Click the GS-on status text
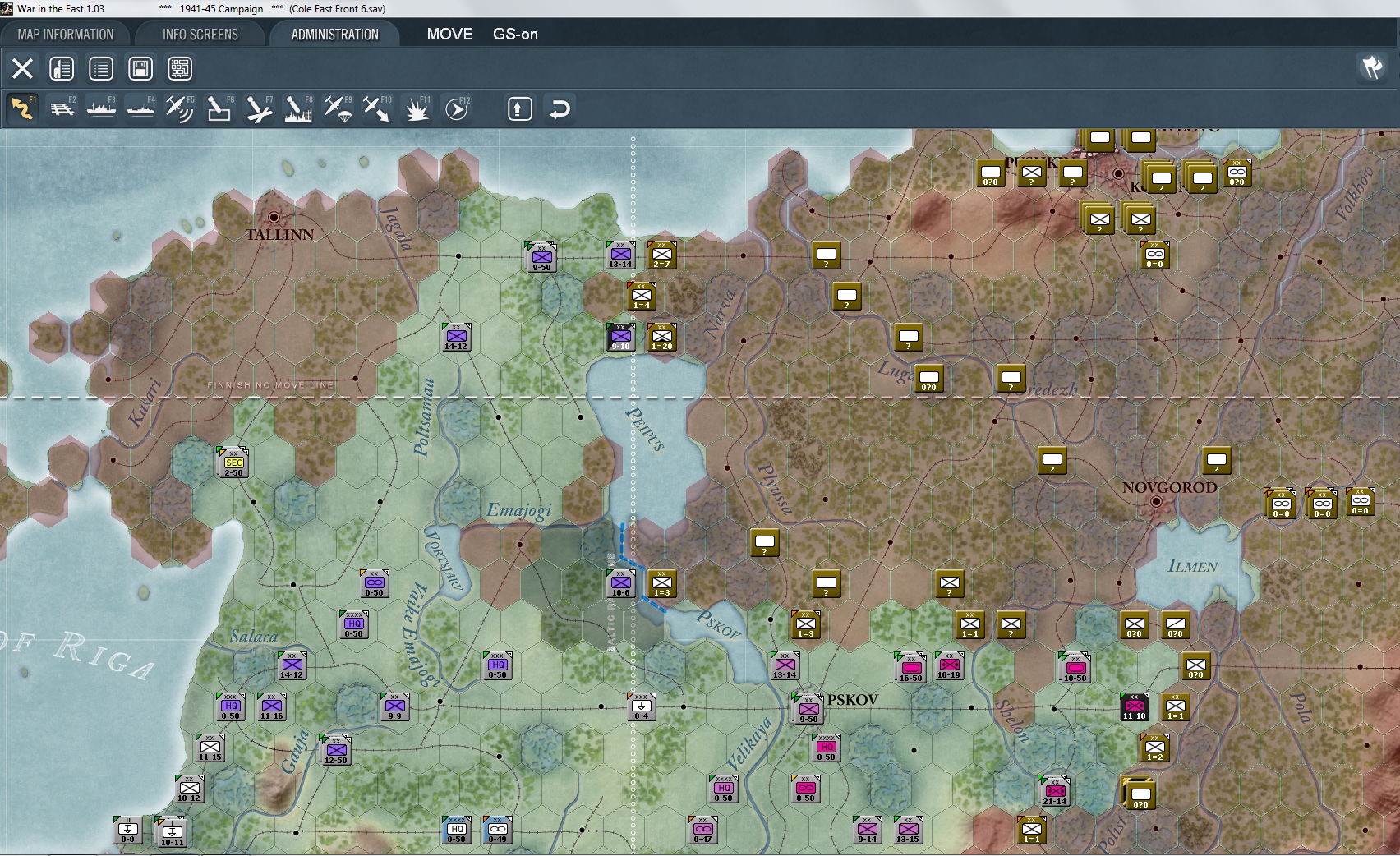The image size is (1400, 856). click(515, 35)
